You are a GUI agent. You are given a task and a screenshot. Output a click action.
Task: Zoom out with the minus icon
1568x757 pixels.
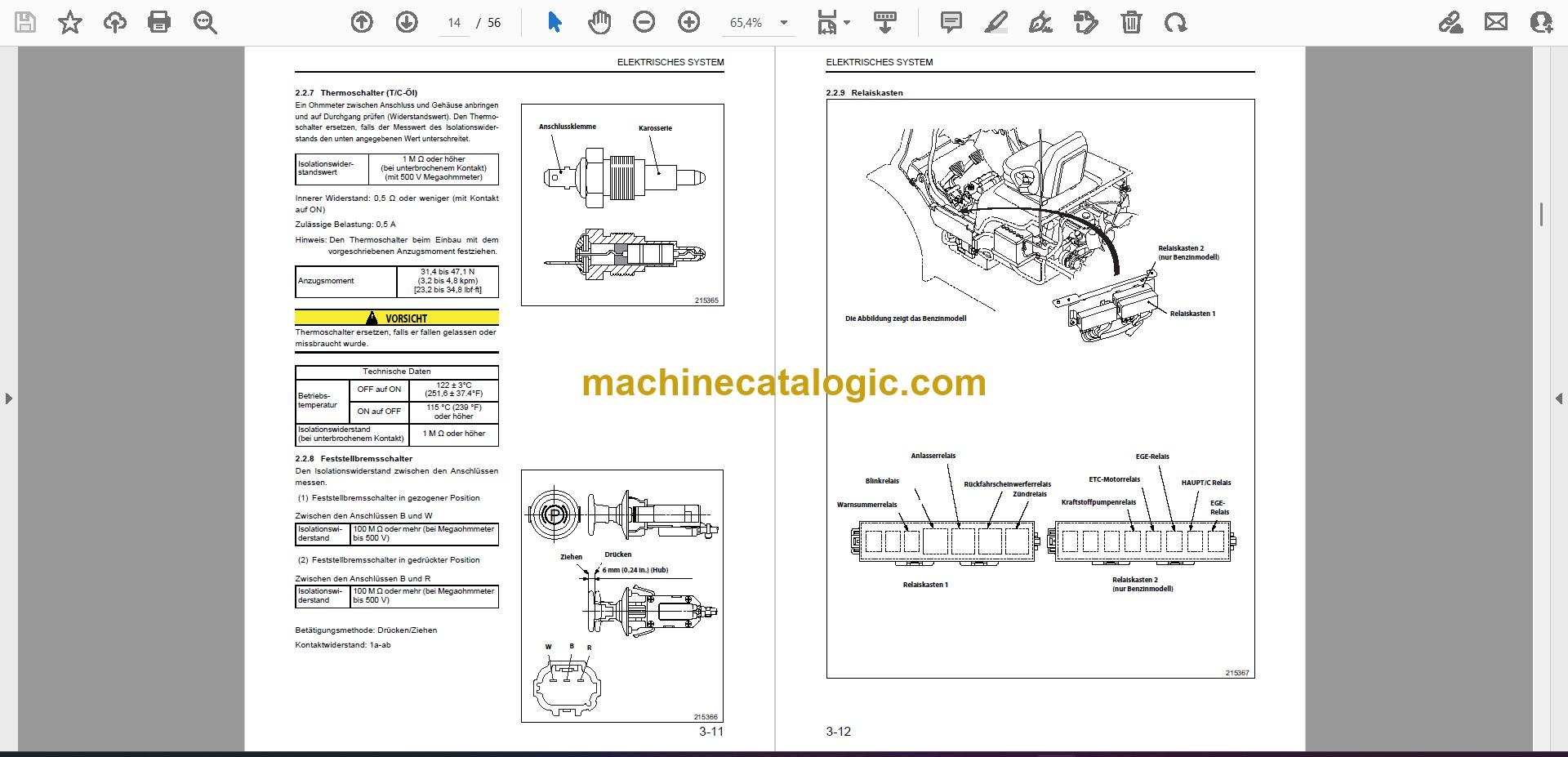point(644,22)
